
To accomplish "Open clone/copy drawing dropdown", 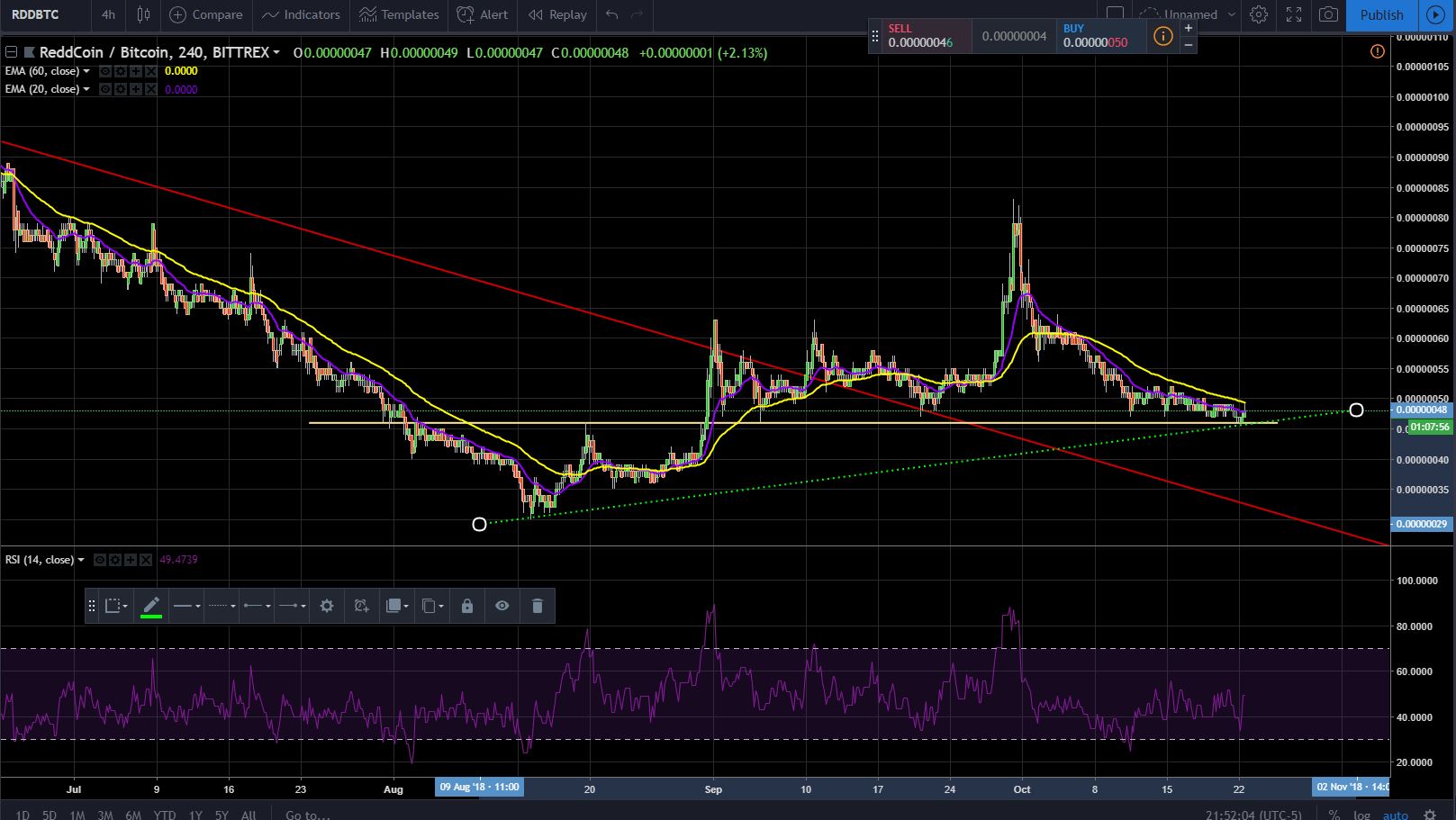I will tap(432, 606).
